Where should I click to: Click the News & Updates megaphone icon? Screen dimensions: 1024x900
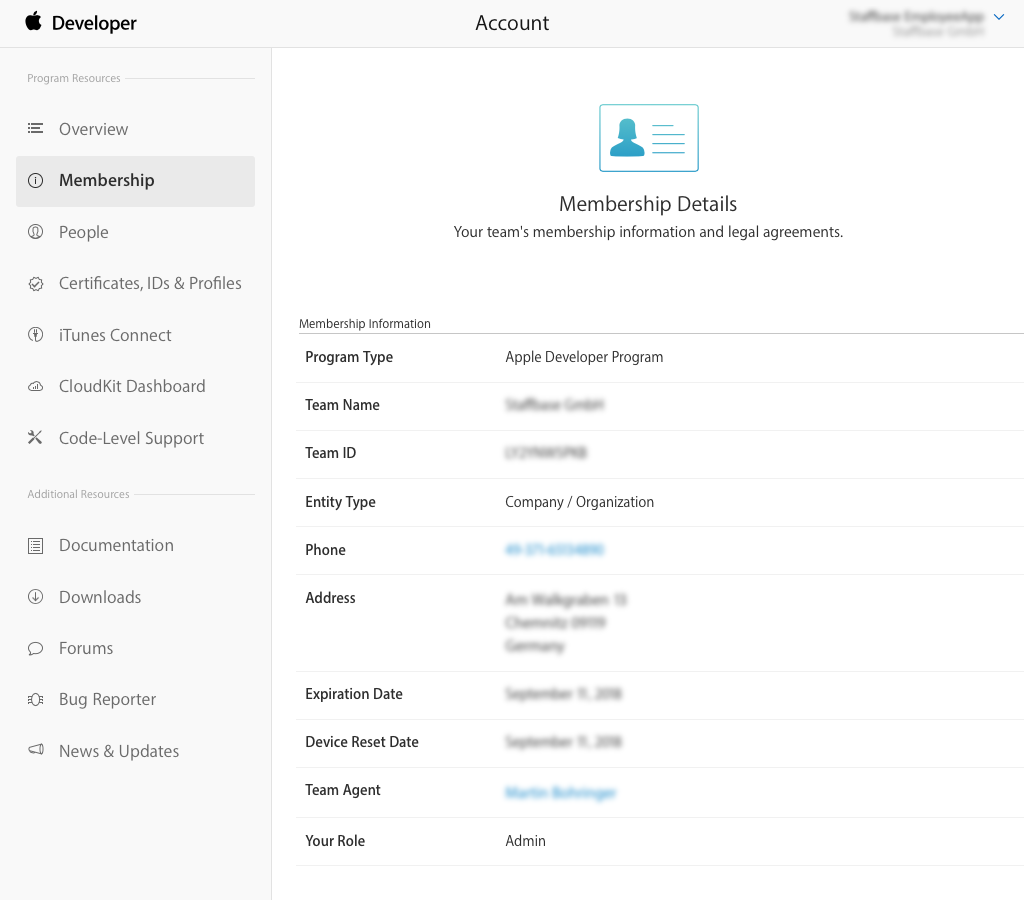[36, 751]
